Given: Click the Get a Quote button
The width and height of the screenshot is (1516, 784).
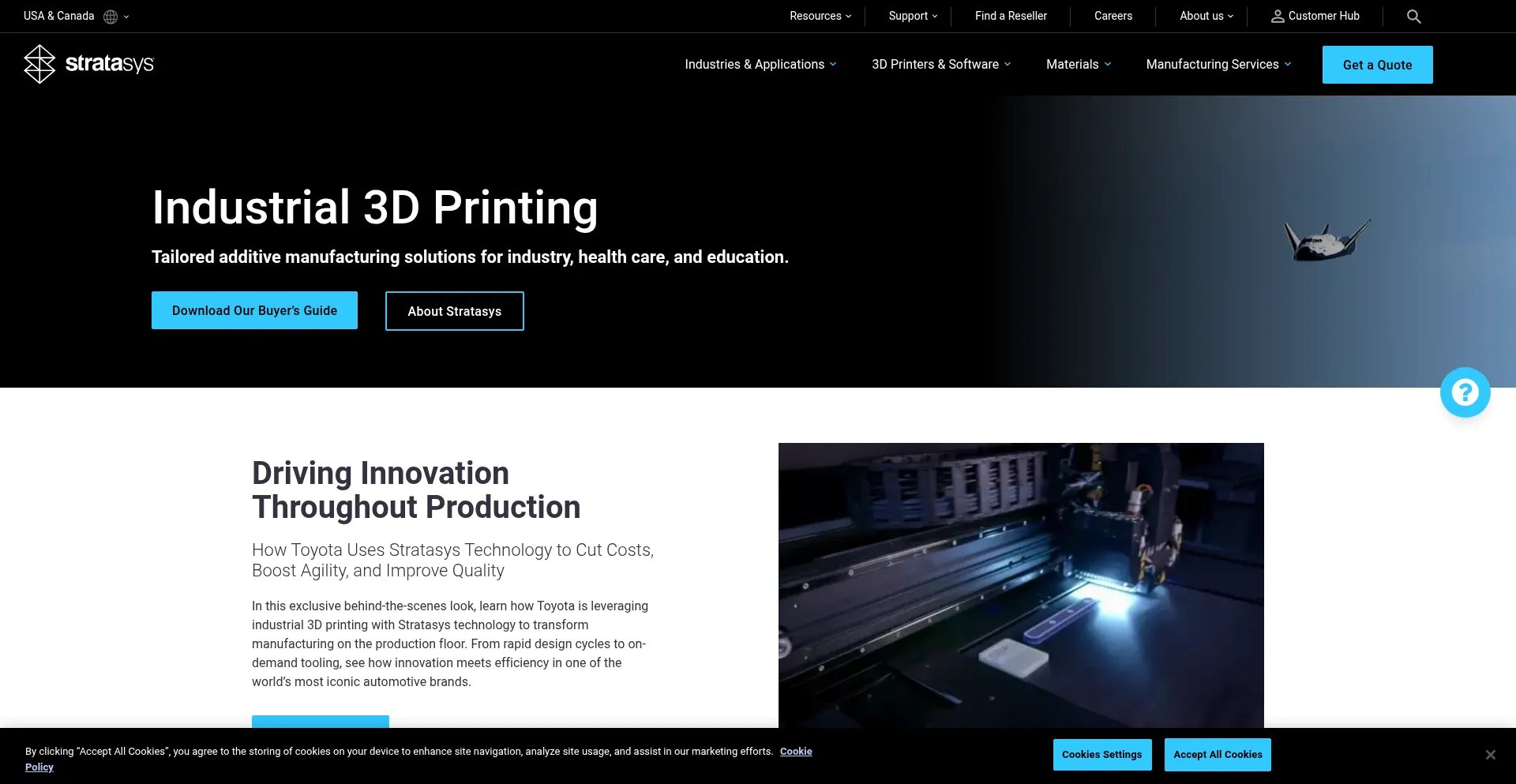Looking at the screenshot, I should (x=1377, y=65).
